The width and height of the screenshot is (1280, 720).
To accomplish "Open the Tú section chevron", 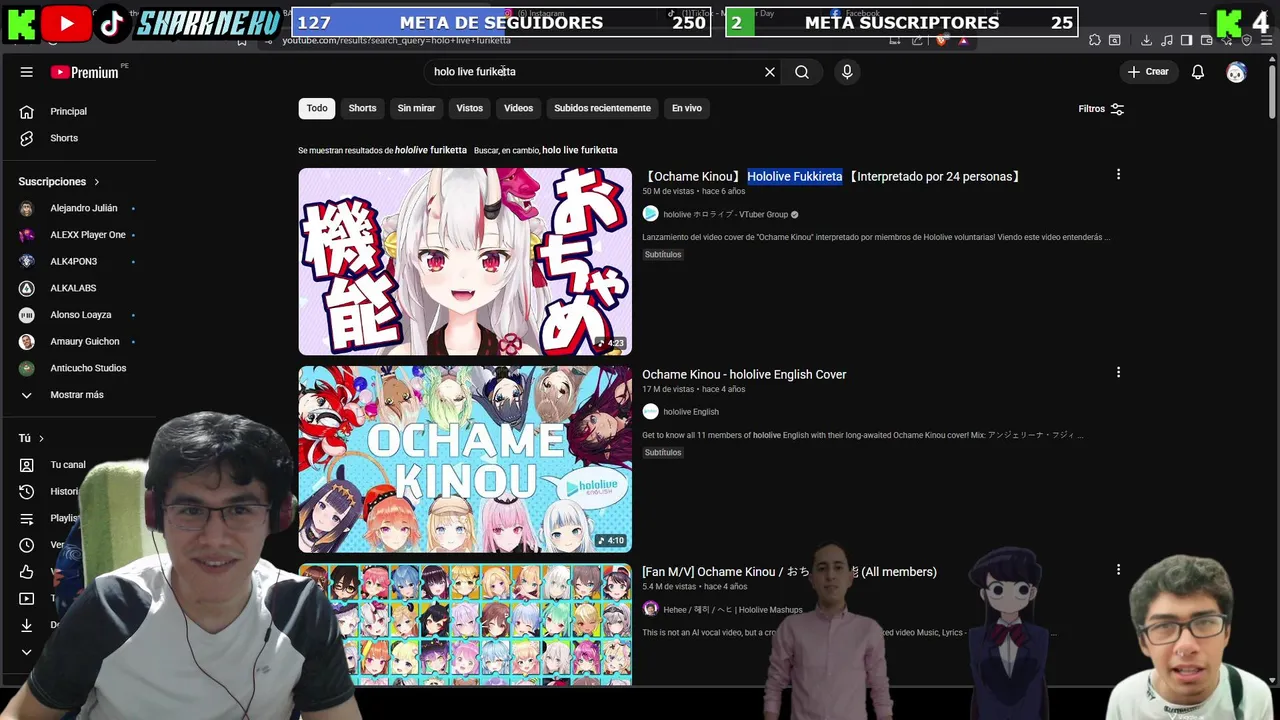I will [41, 438].
